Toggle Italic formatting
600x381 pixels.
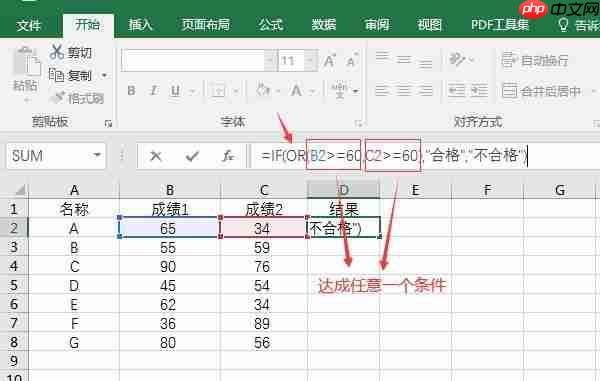[x=153, y=91]
